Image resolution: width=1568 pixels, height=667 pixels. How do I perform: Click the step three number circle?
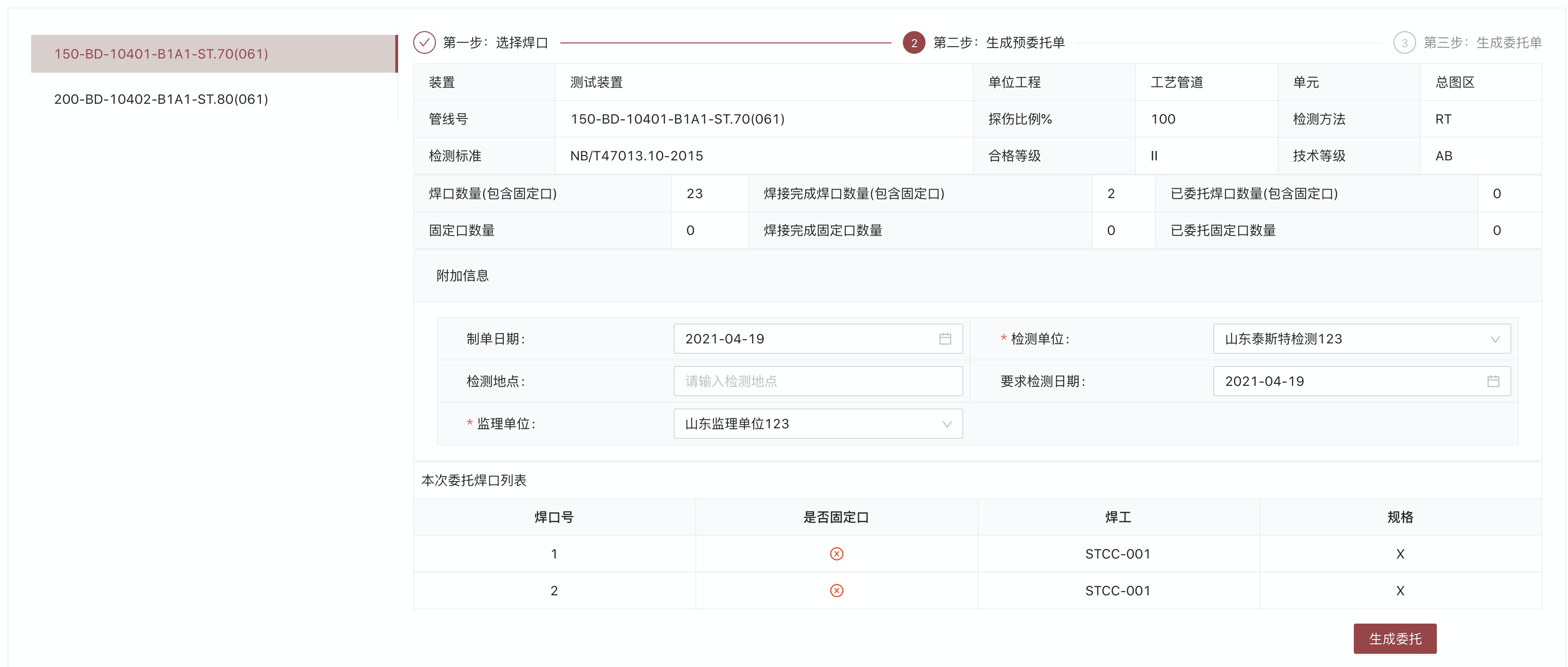pos(1404,42)
